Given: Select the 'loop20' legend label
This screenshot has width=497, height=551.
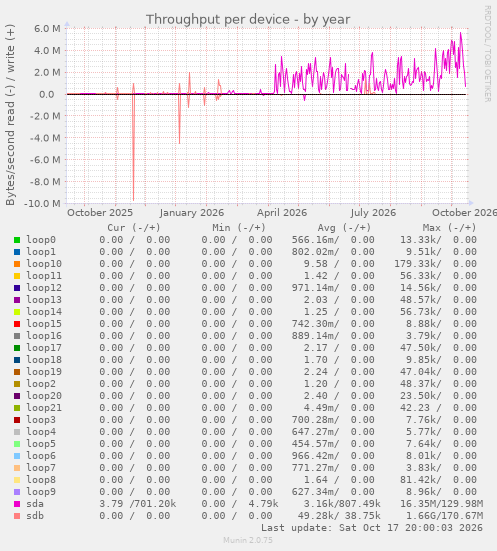Looking at the screenshot, I should coord(44,395).
